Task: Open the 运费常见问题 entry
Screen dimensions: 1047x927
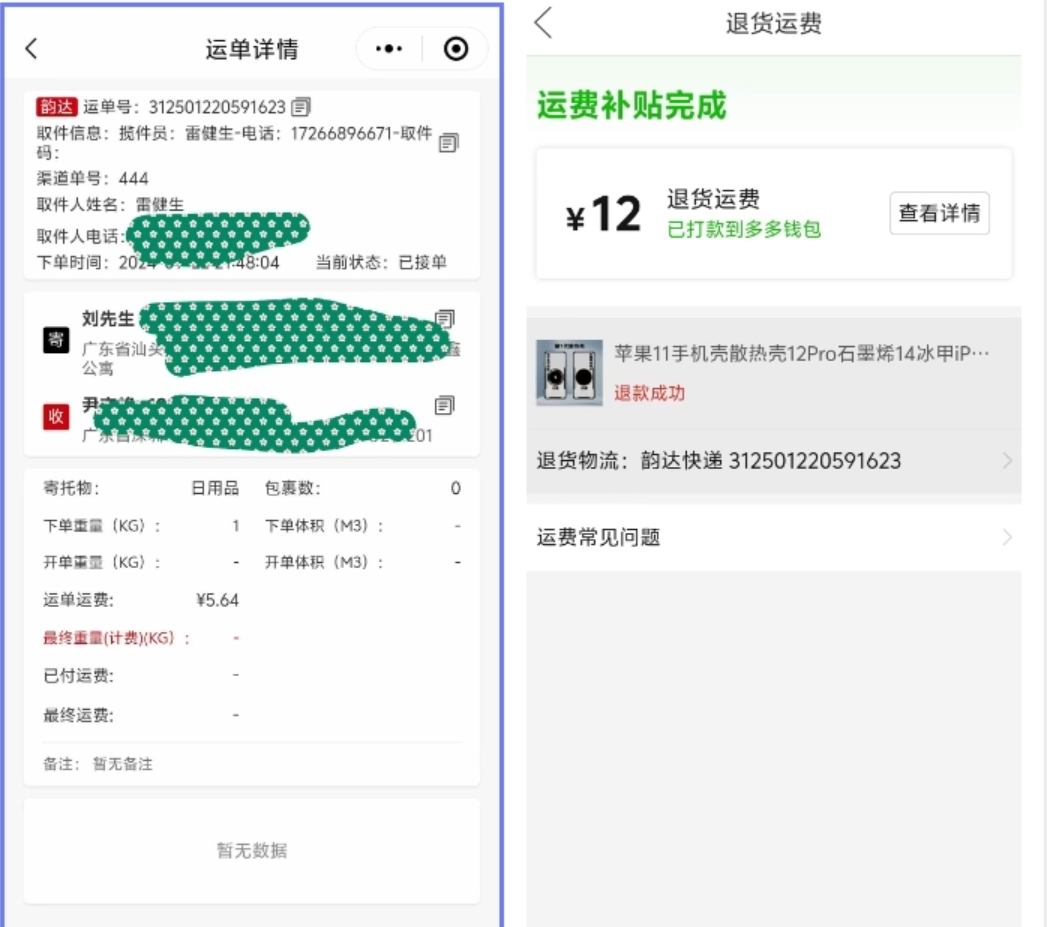Action: [x=774, y=538]
